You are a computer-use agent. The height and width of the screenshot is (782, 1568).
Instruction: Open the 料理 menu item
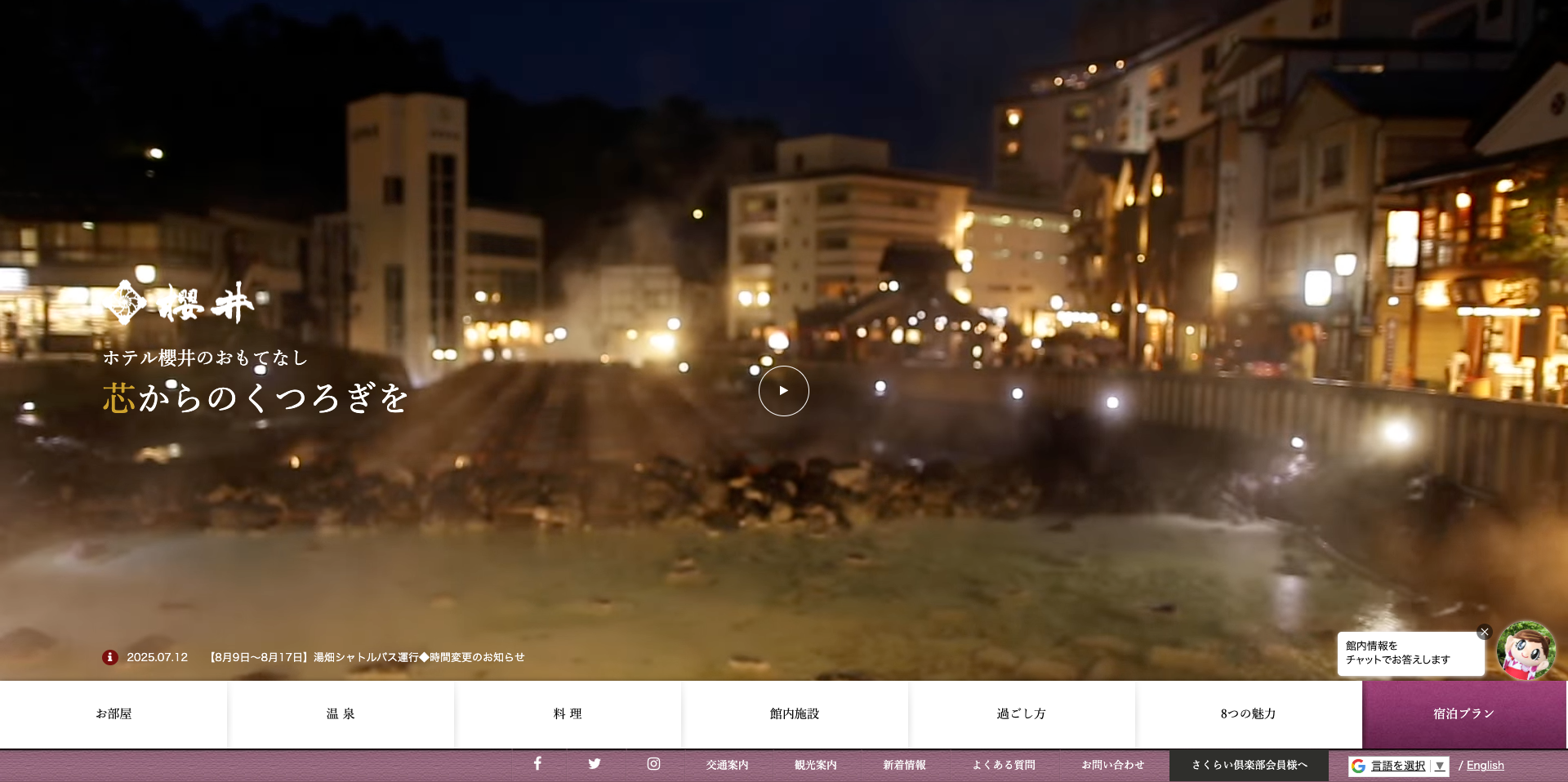[568, 714]
